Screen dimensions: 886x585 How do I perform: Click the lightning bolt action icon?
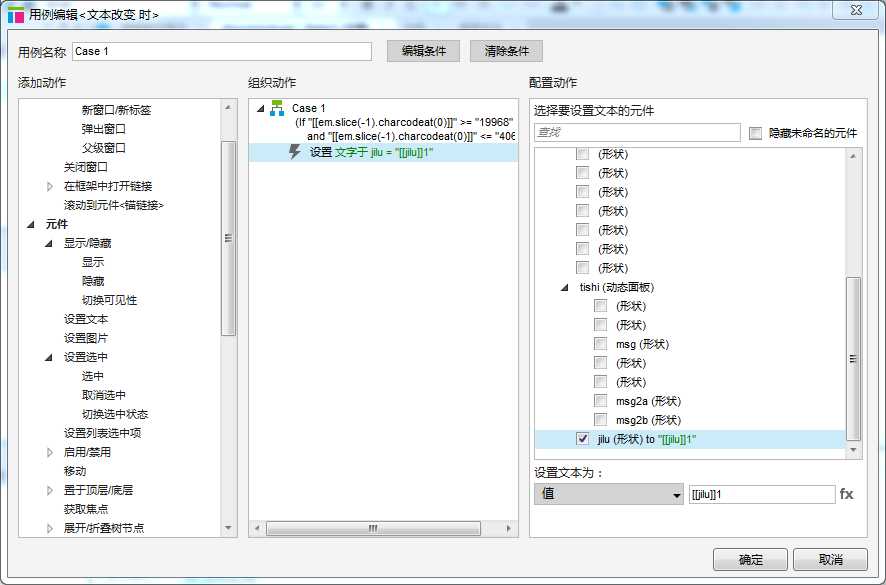click(295, 152)
